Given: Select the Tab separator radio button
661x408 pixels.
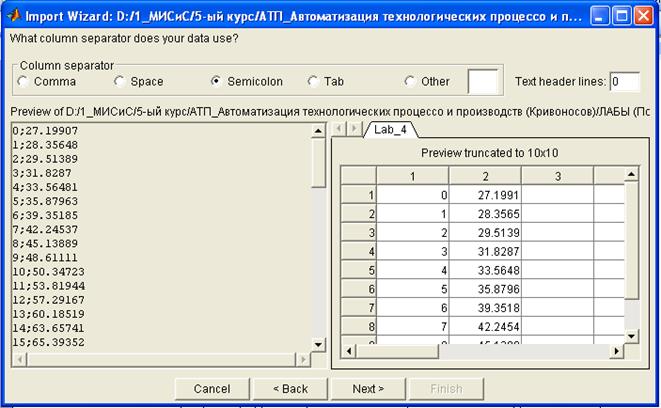Looking at the screenshot, I should tap(314, 81).
